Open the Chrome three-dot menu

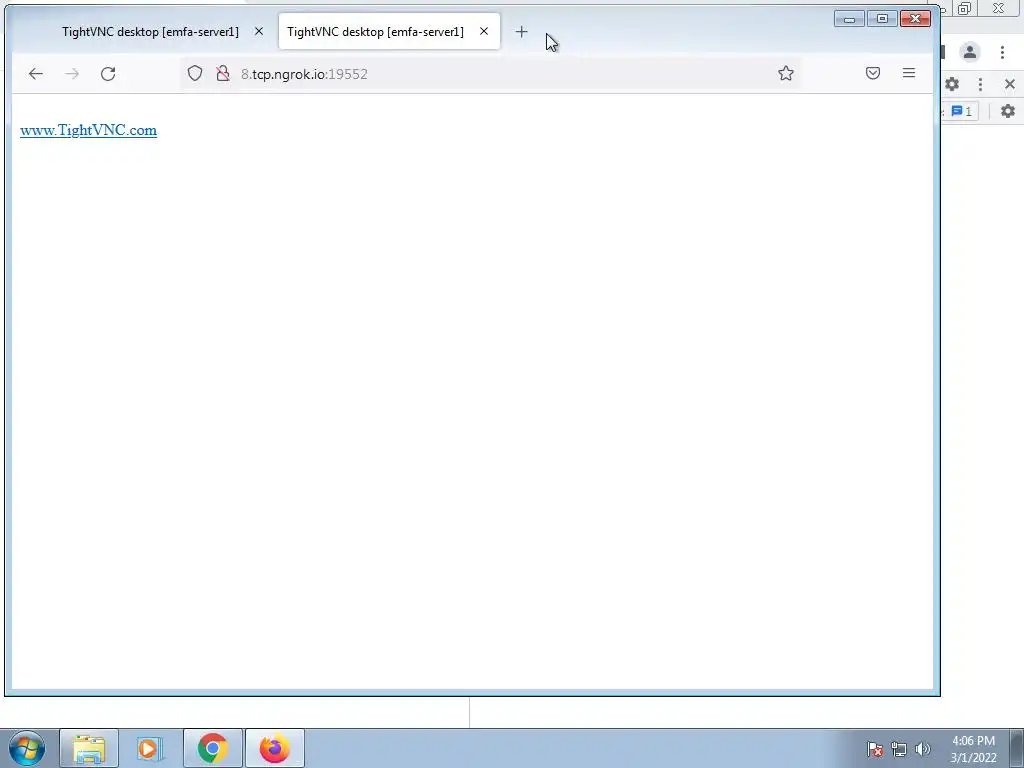[x=1002, y=52]
